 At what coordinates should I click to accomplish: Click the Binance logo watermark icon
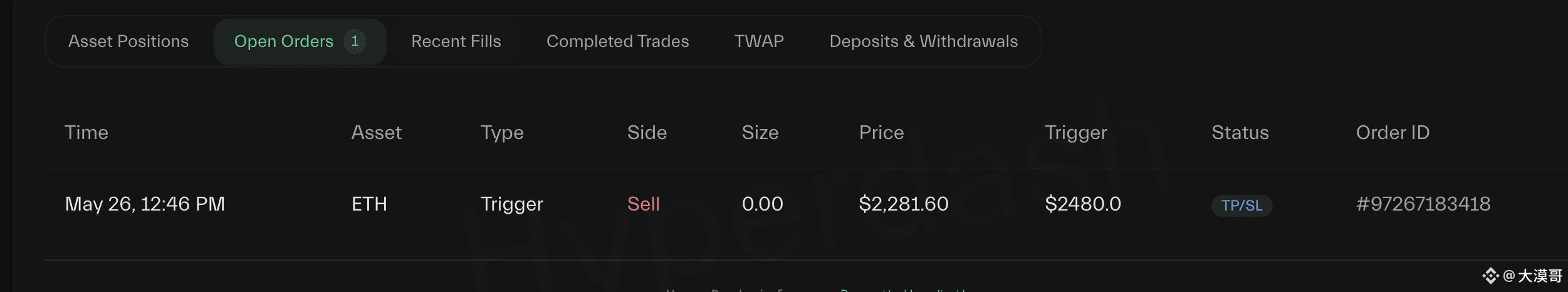pyautogui.click(x=1491, y=276)
